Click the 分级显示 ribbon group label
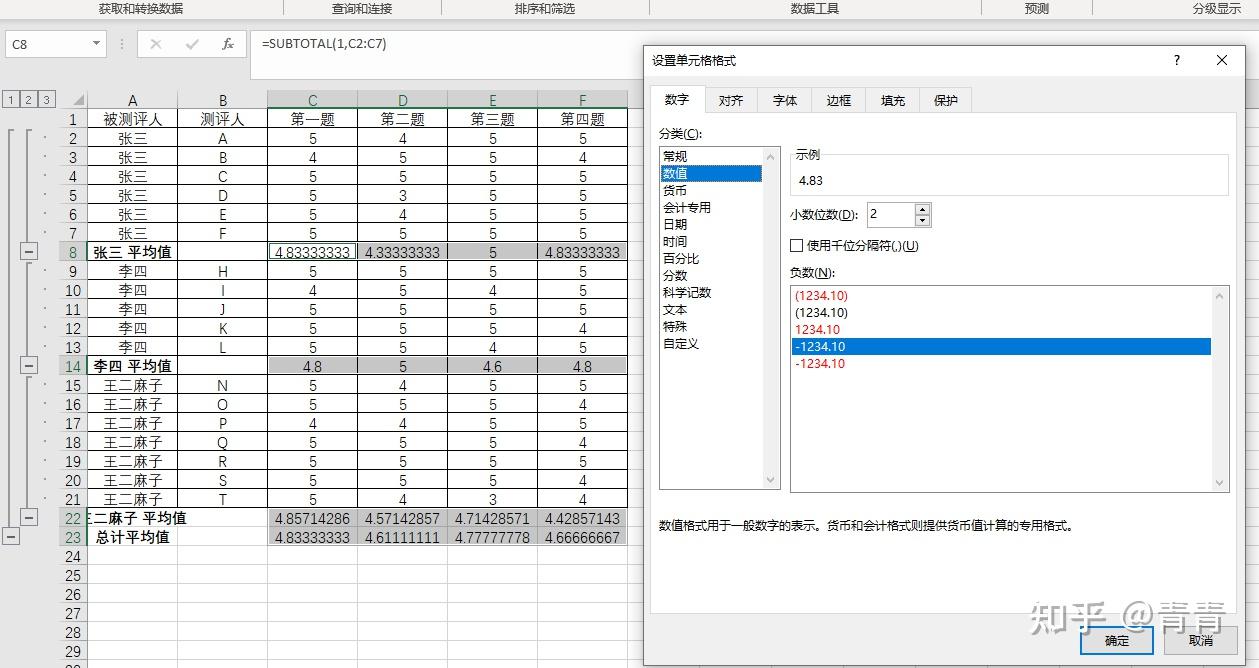The image size is (1259, 668). click(1217, 8)
